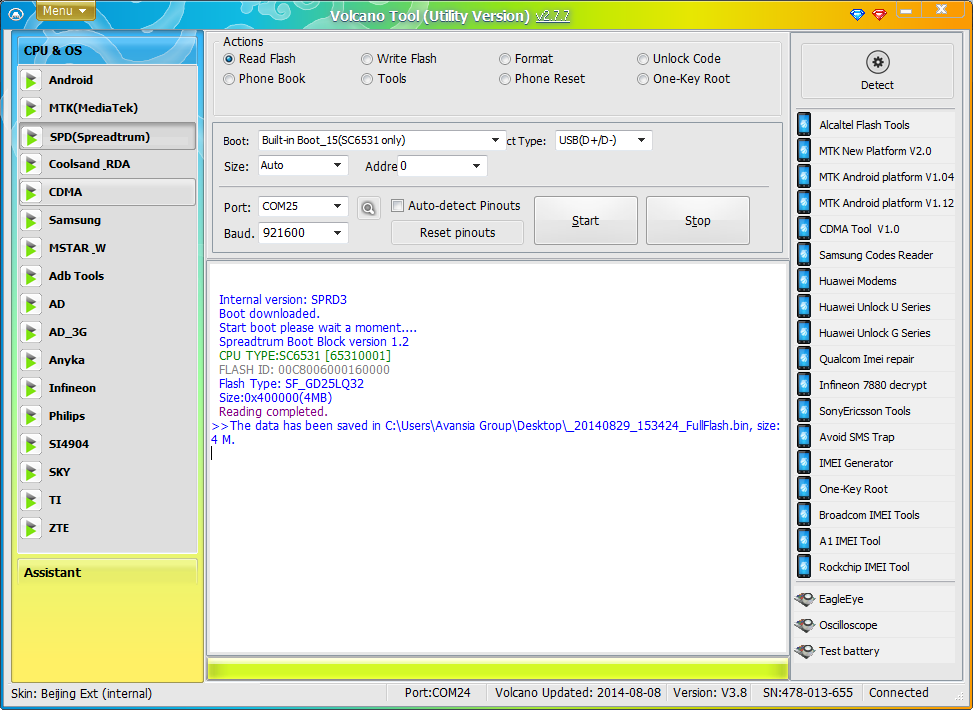Viewport: 973px width, 710px height.
Task: Click the phone icon beside Broadcom IMEI Tools
Action: click(x=804, y=515)
